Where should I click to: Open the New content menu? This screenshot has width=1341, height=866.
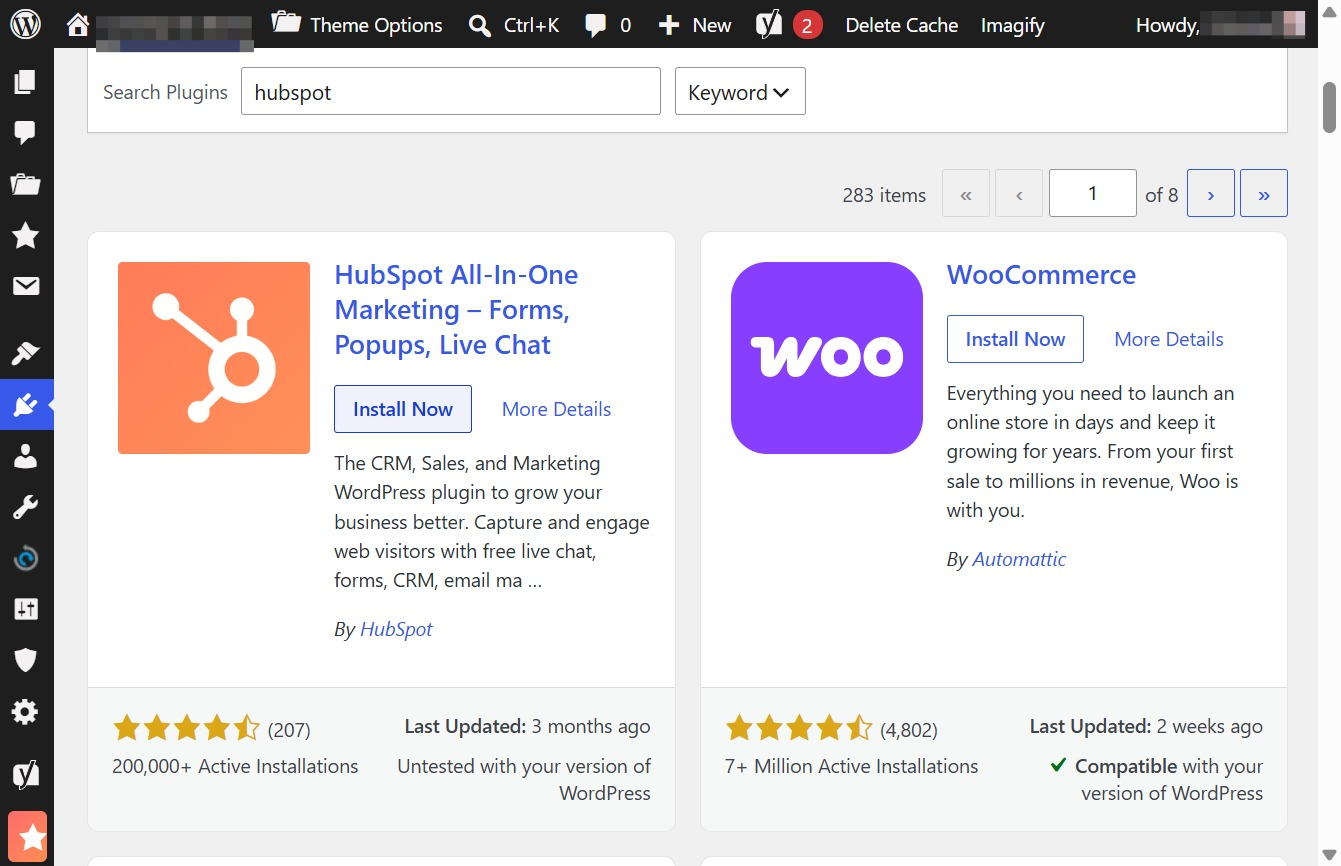click(694, 24)
